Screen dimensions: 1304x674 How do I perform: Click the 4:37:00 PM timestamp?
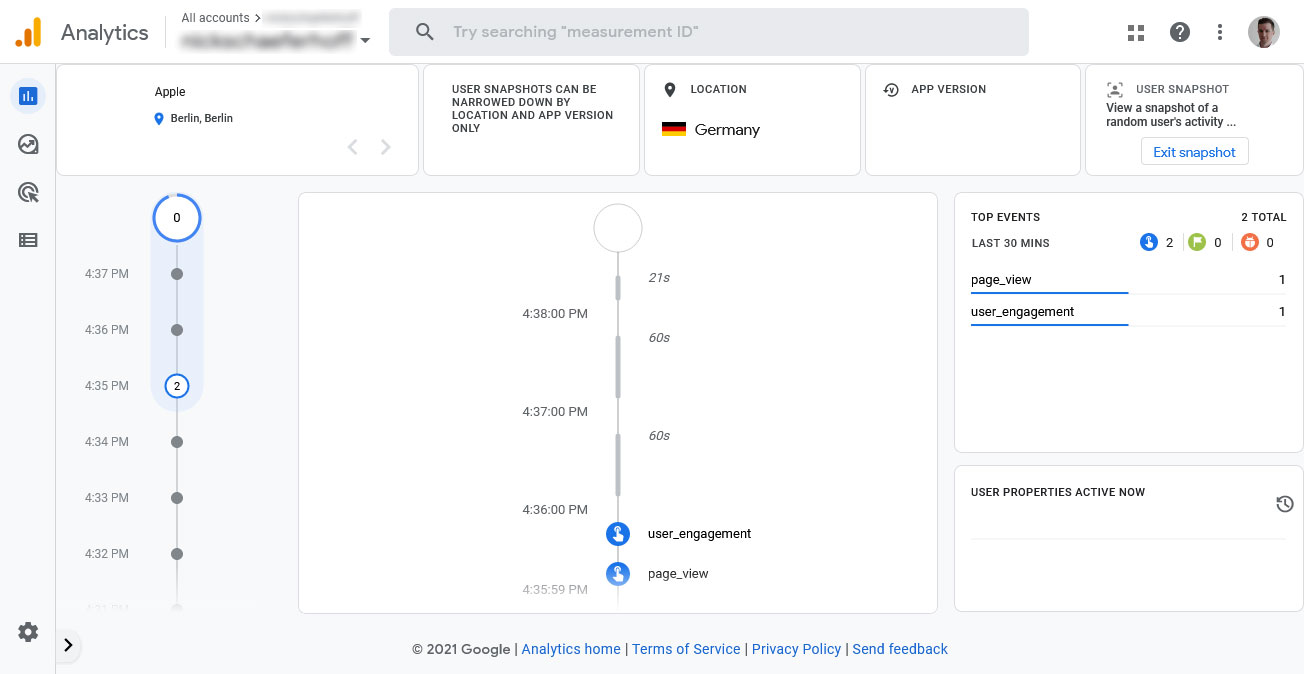[555, 411]
